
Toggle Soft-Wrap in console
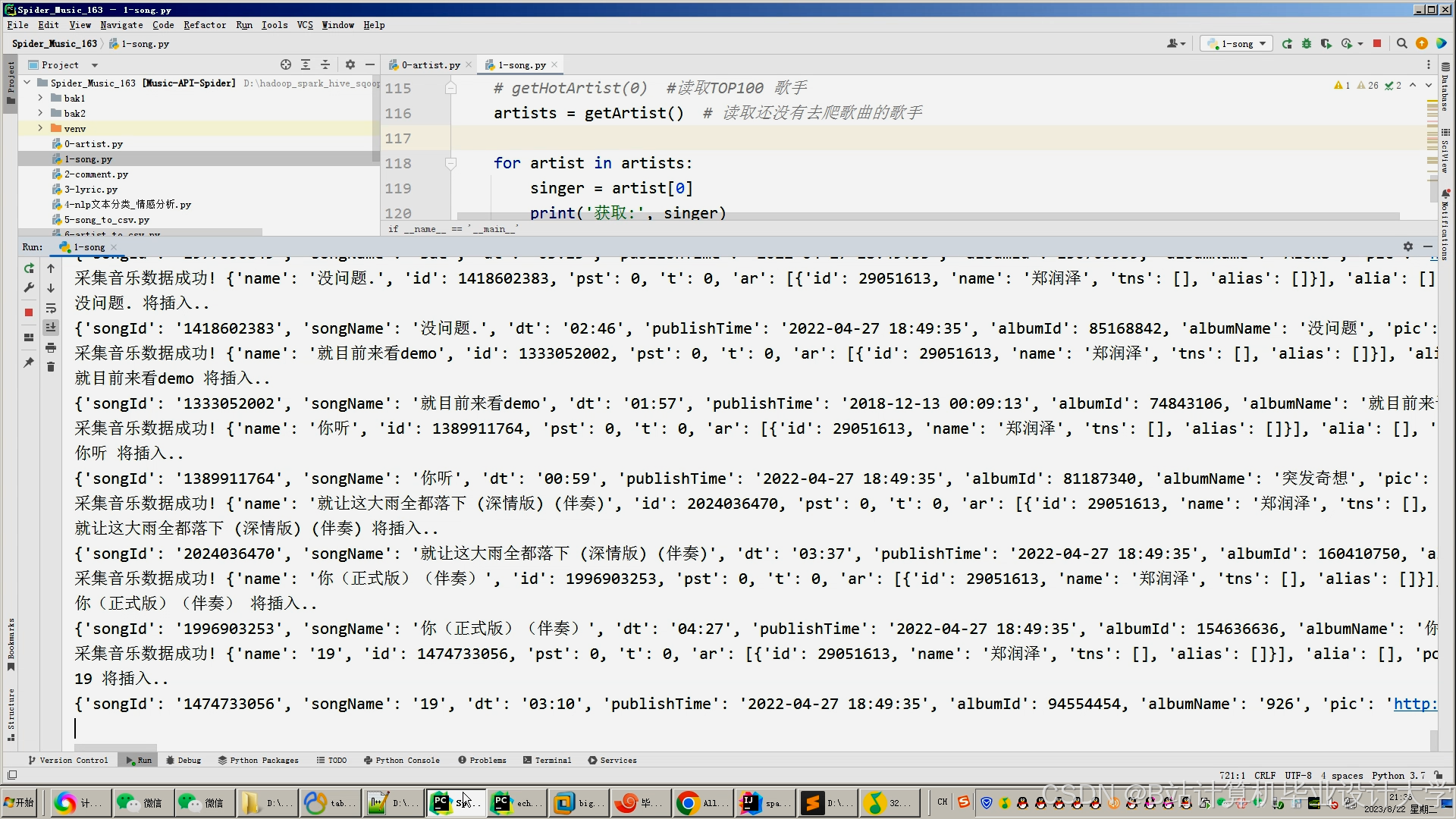point(51,308)
